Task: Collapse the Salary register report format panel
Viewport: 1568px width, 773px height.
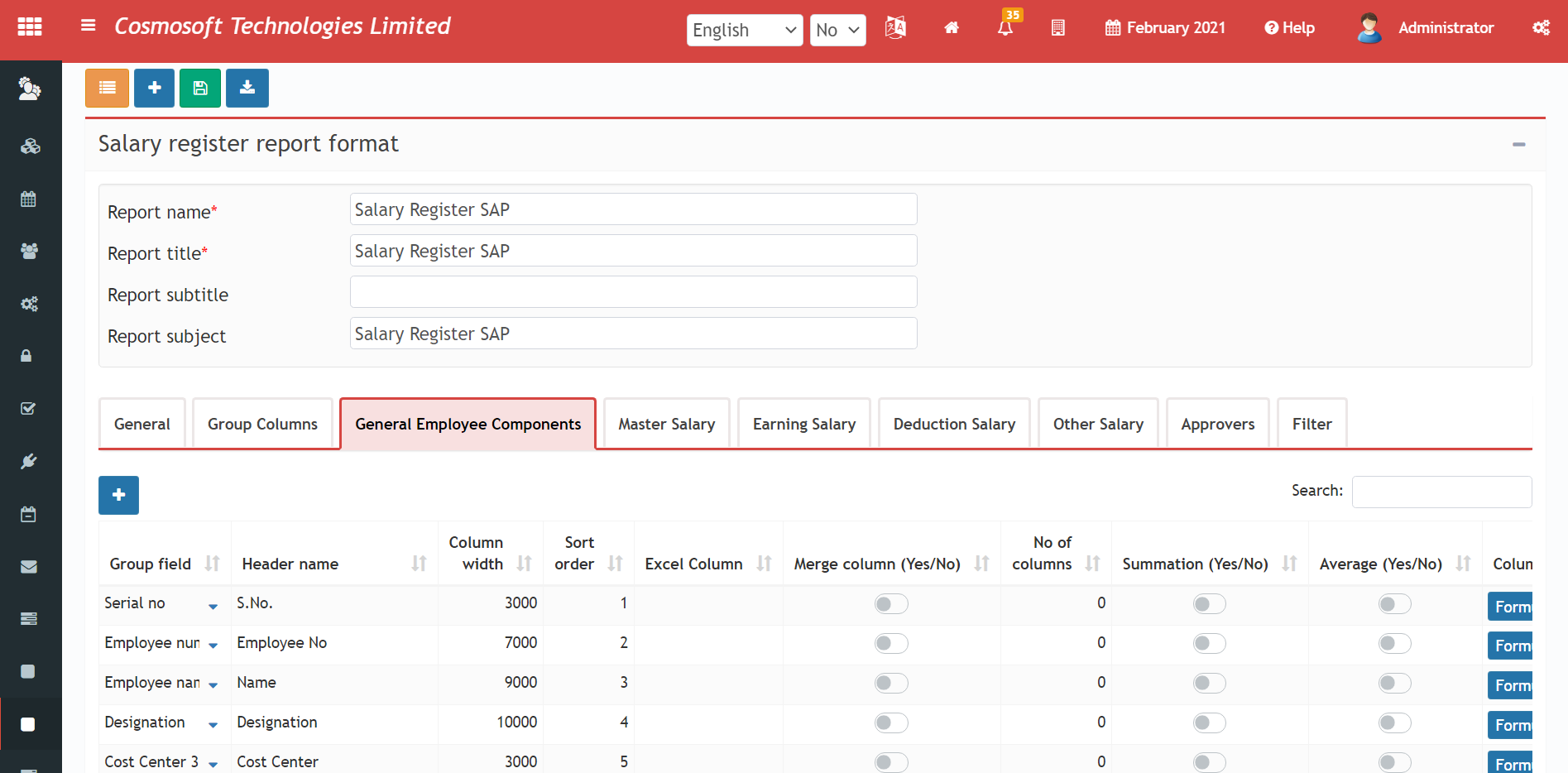Action: 1518,144
